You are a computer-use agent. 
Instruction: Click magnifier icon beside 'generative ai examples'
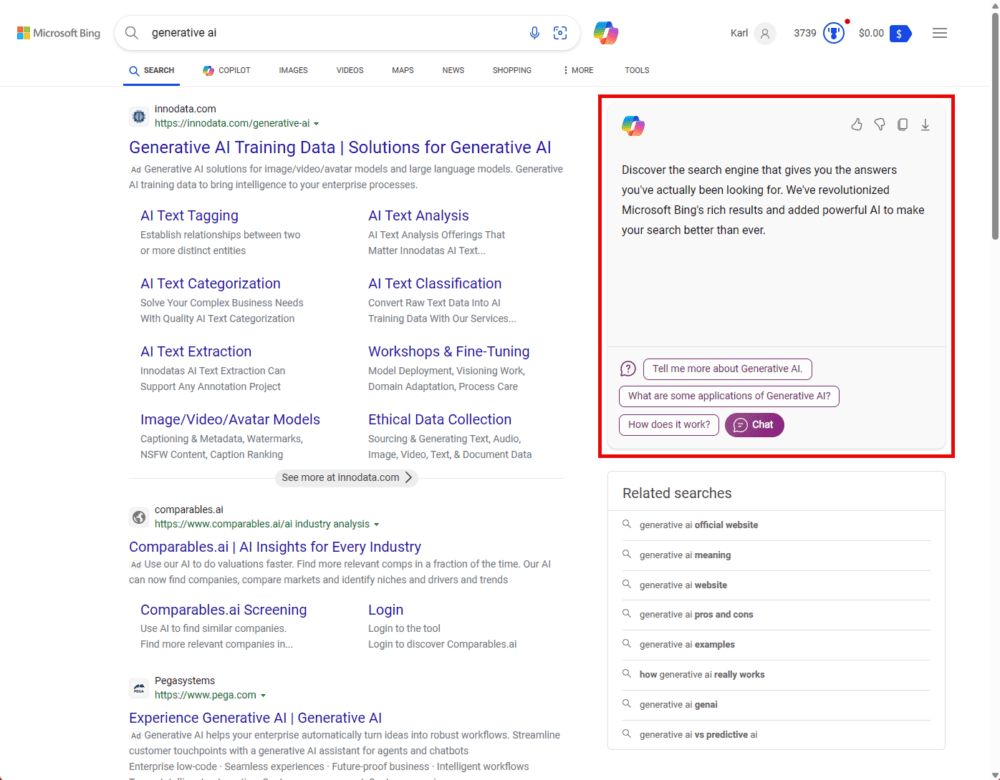(627, 644)
